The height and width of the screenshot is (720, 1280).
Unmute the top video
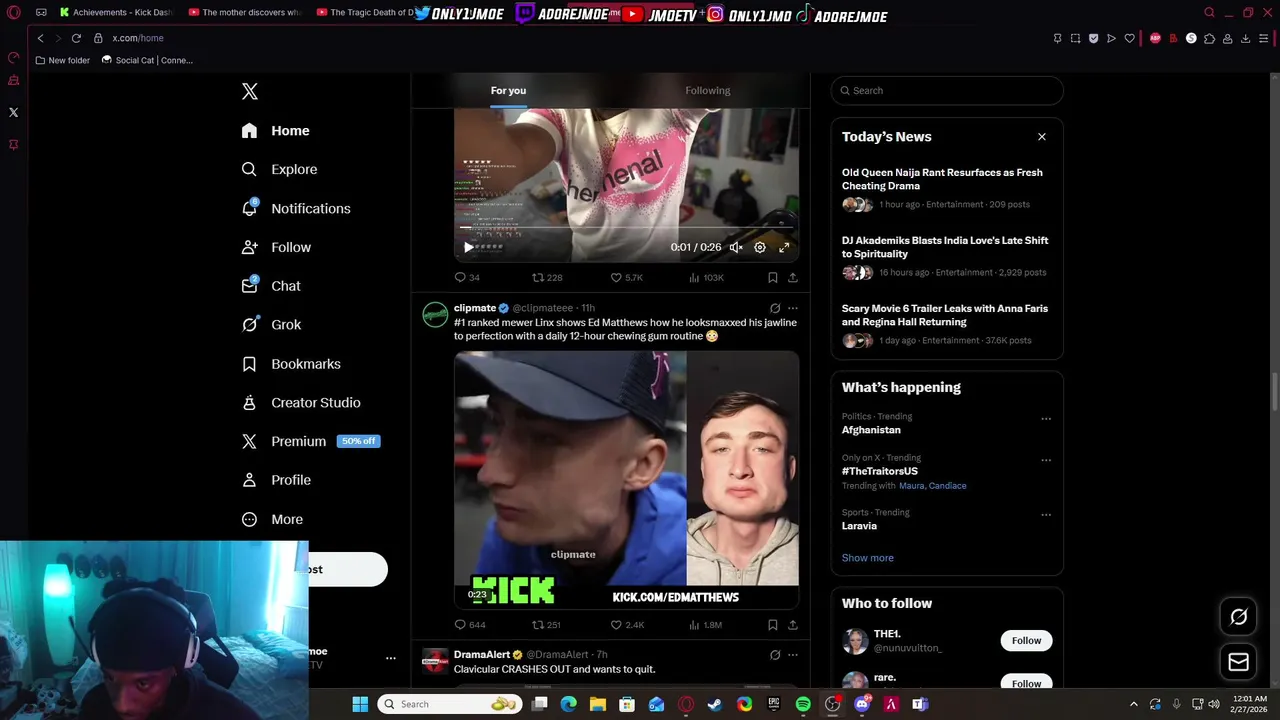736,247
